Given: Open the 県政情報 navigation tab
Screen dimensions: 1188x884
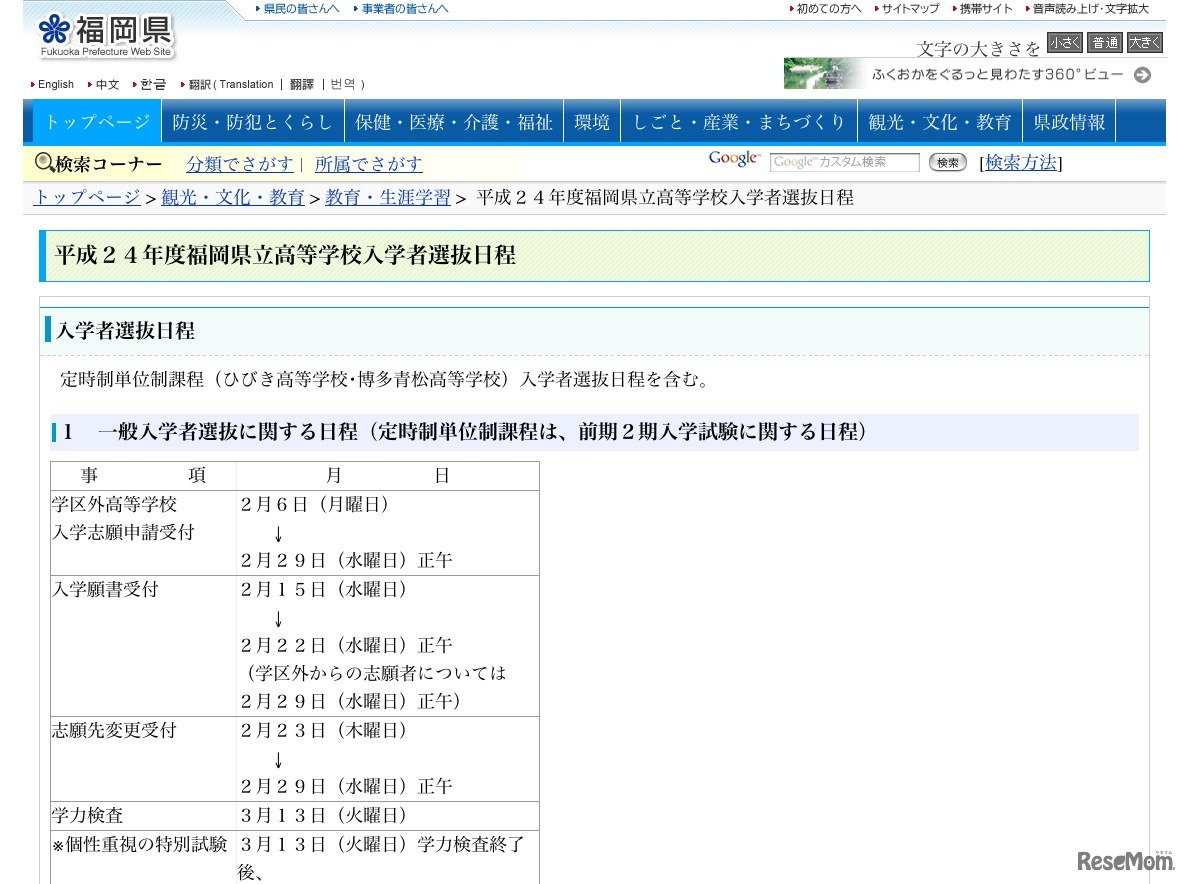Looking at the screenshot, I should click(x=1069, y=120).
